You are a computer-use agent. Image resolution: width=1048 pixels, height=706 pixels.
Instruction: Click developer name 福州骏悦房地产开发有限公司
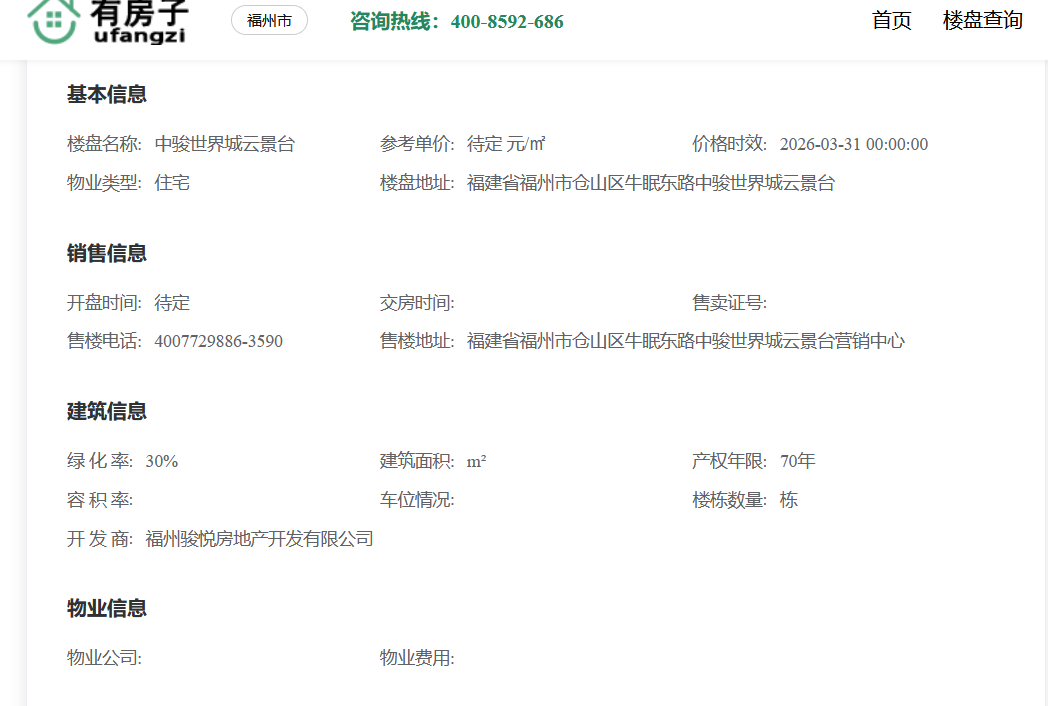tap(259, 539)
